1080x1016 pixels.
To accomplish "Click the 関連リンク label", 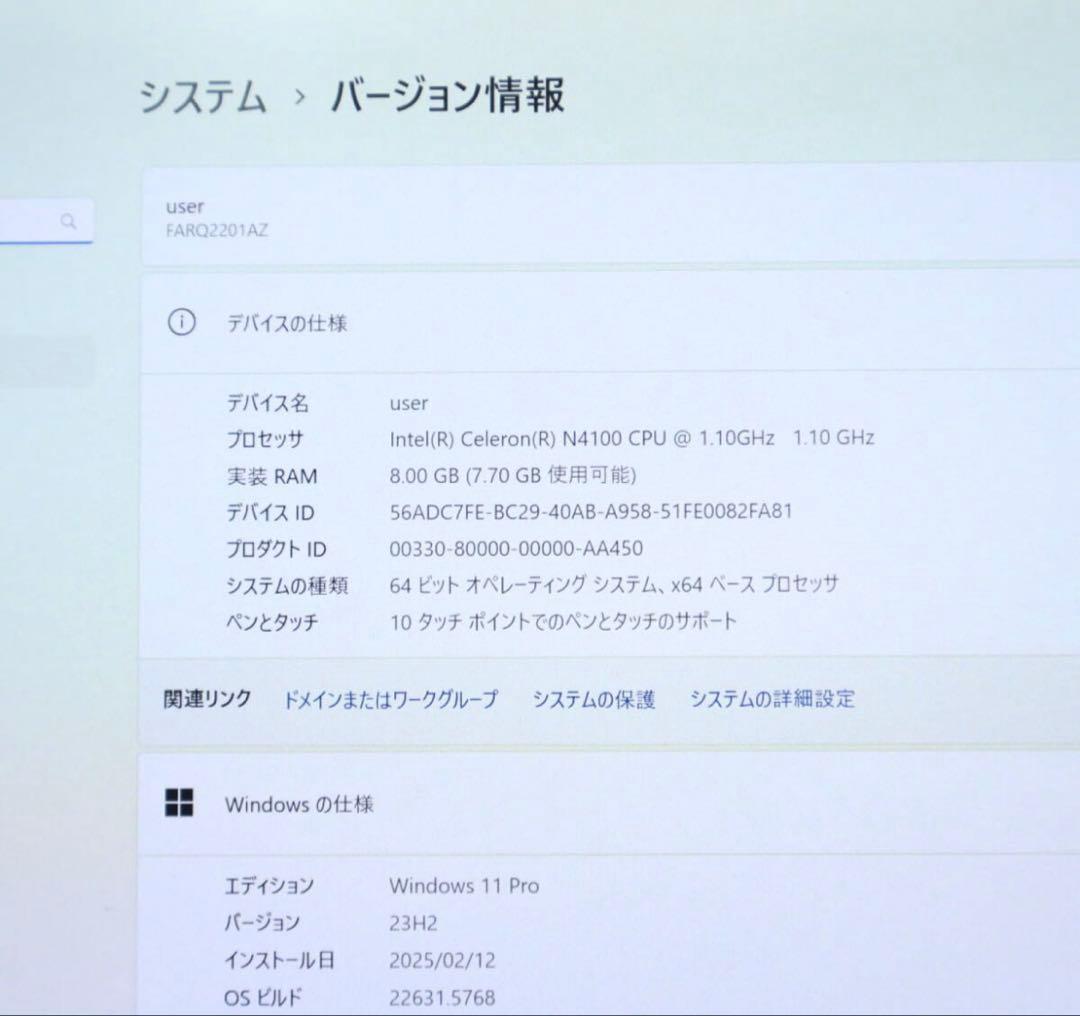I will [x=207, y=699].
